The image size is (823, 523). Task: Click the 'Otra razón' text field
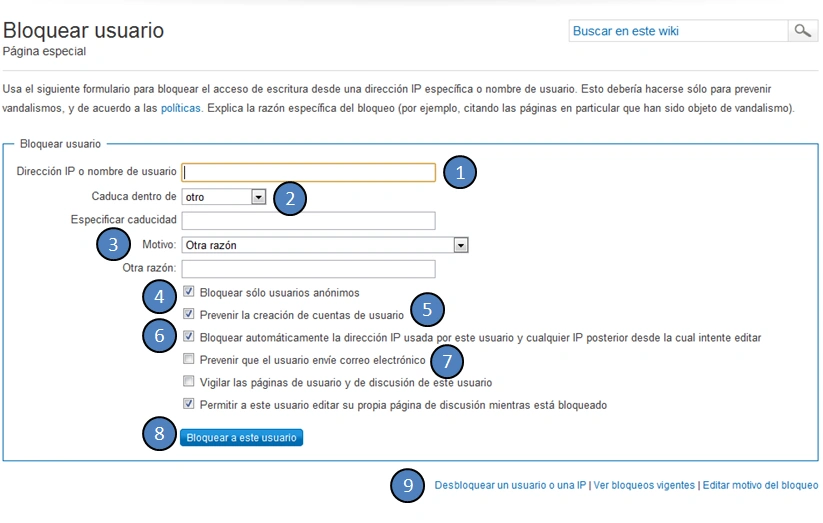[x=309, y=269]
